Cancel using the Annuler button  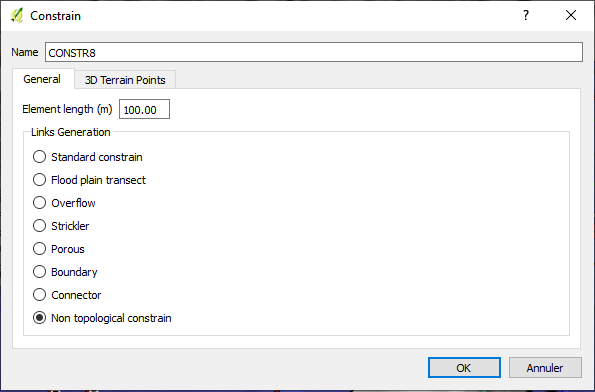pos(545,368)
